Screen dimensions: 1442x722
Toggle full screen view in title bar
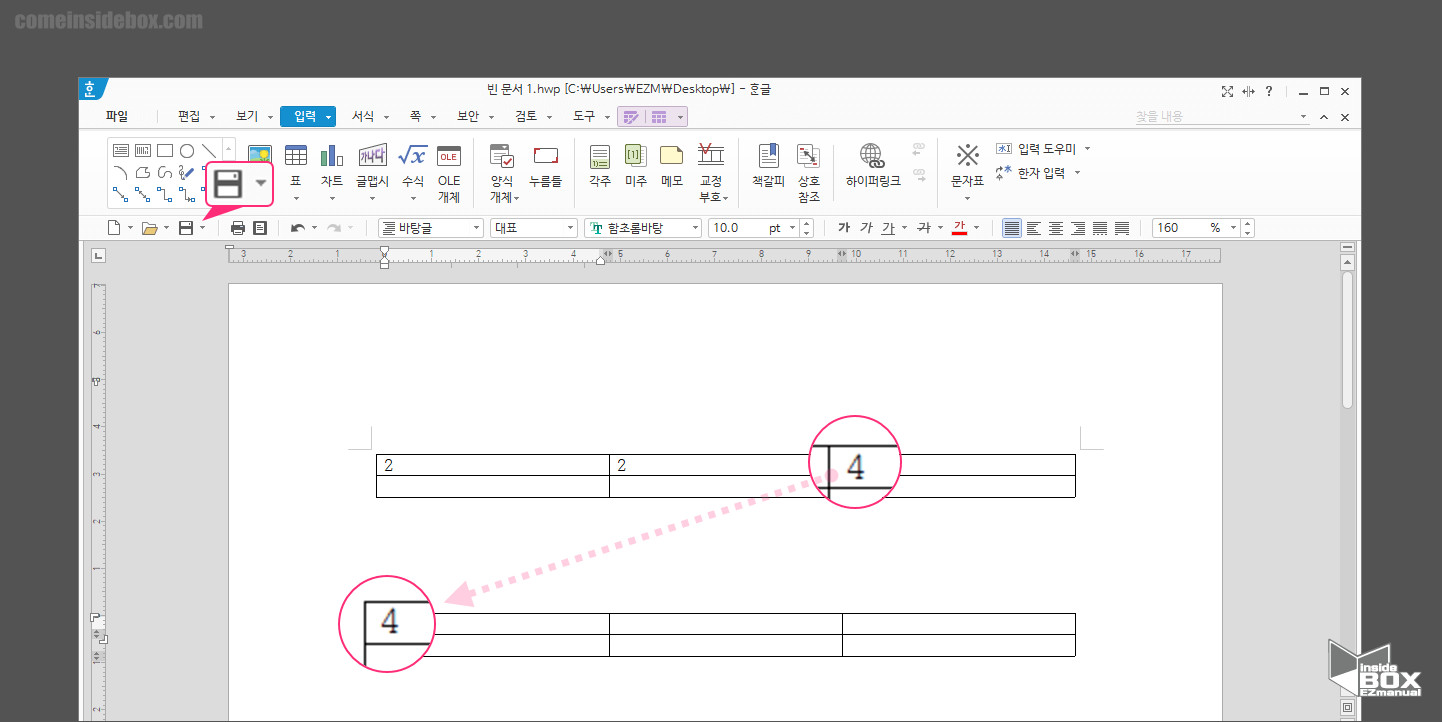(1227, 91)
